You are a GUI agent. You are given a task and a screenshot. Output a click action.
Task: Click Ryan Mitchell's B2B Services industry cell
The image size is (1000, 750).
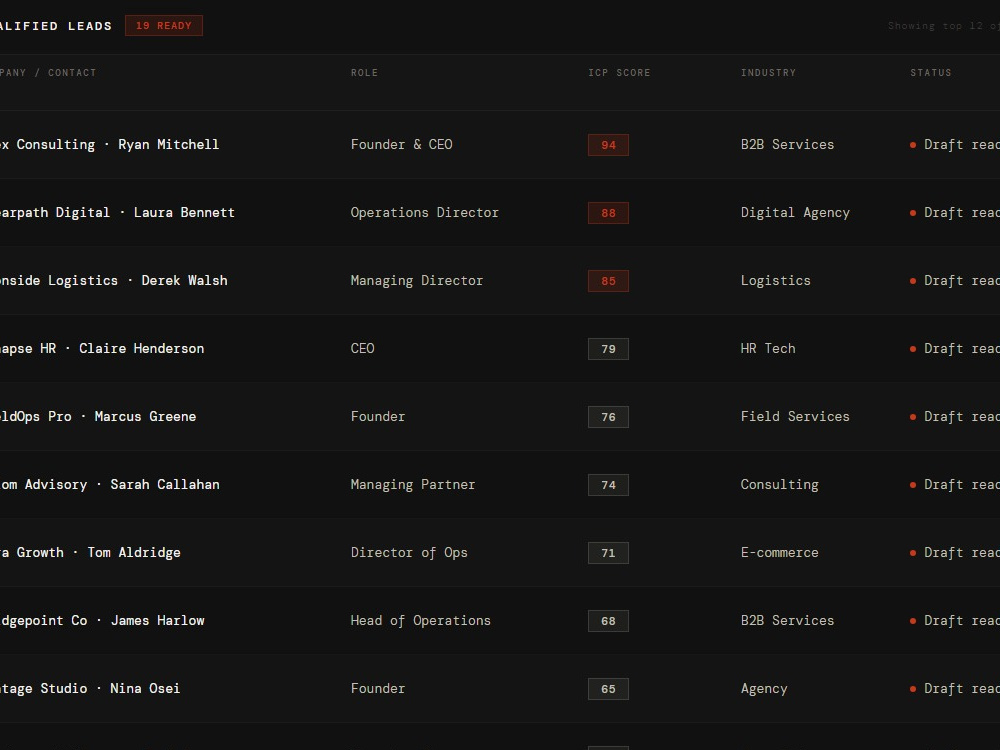pyautogui.click(x=788, y=145)
